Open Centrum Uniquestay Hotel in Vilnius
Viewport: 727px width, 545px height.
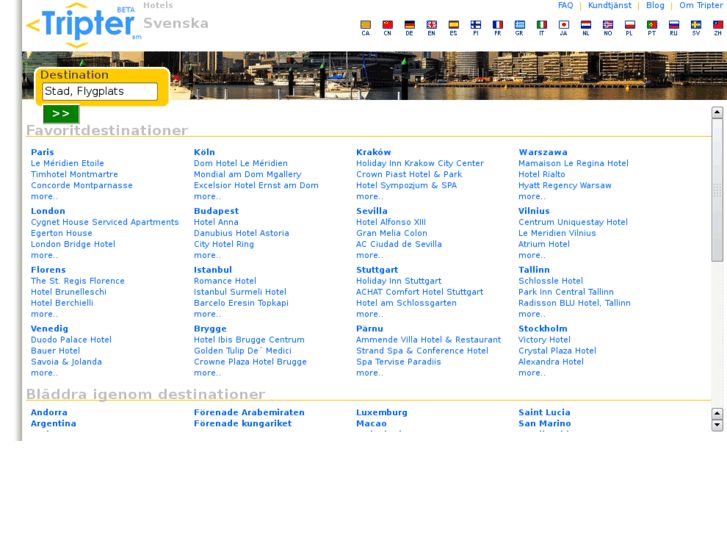click(x=573, y=222)
